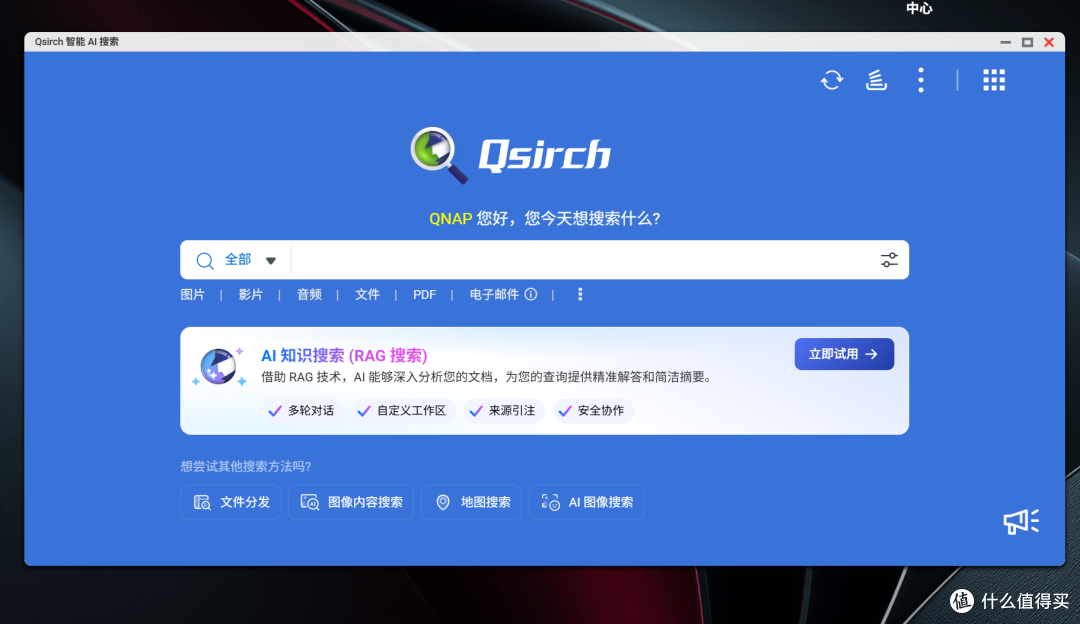Screen dimensions: 1080x624
Task: Click the AI knowledge search globe icon
Action: 219,366
